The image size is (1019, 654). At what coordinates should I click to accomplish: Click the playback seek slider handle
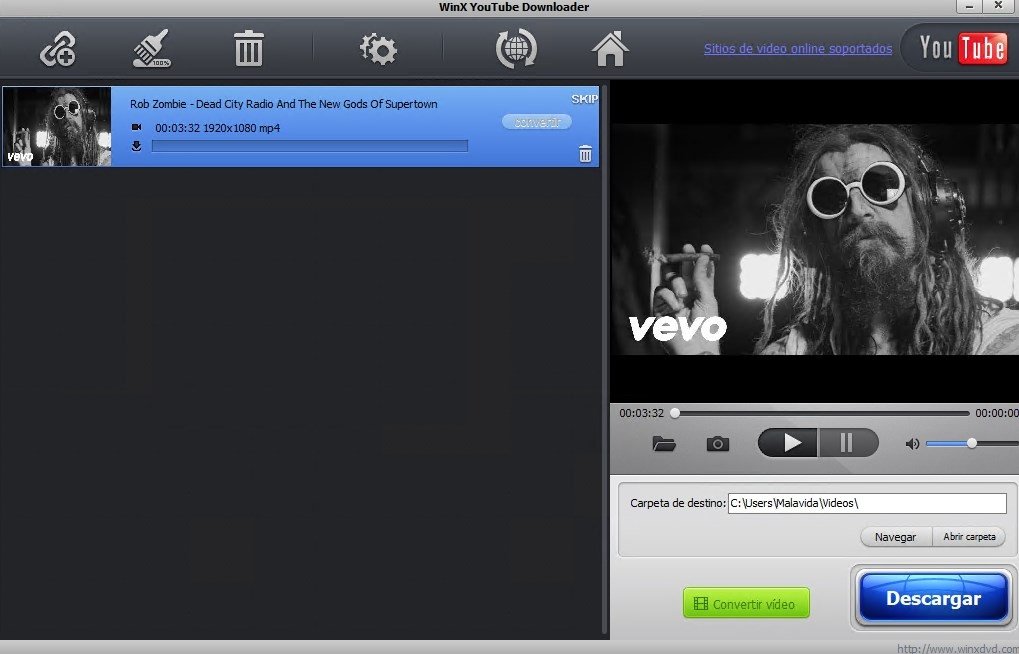tap(675, 413)
